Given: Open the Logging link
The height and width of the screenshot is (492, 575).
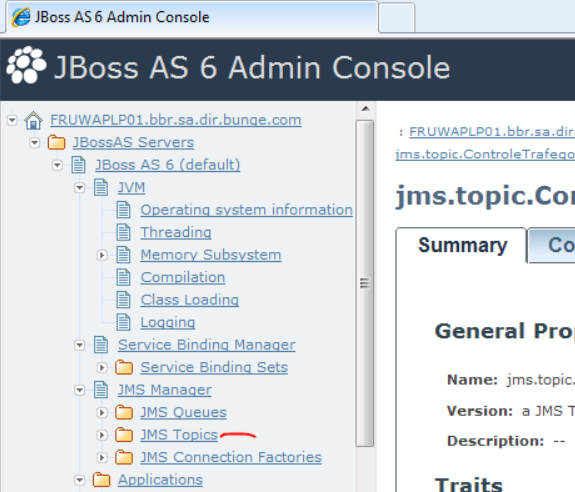Looking at the screenshot, I should pos(168,322).
